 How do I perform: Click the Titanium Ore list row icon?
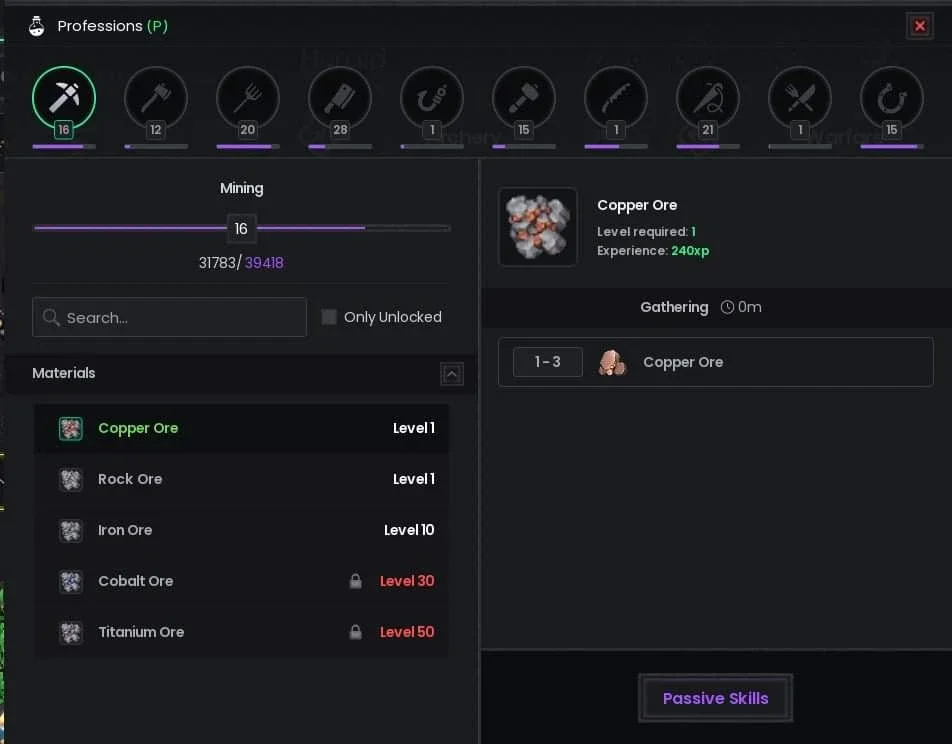point(70,632)
